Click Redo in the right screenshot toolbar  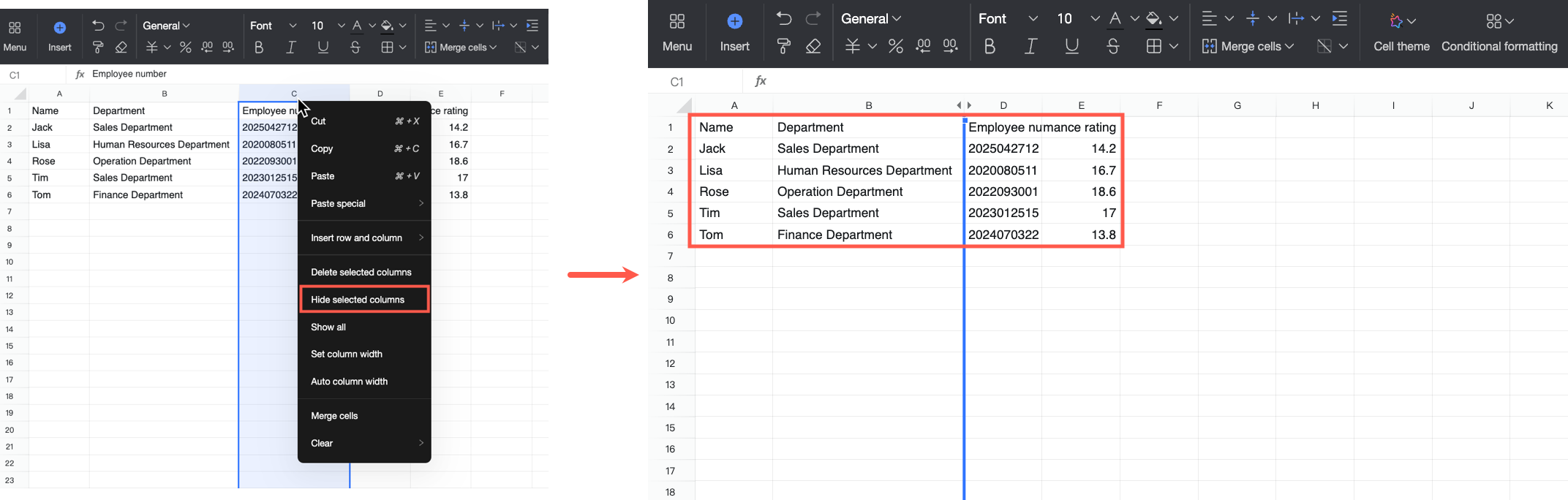(813, 19)
